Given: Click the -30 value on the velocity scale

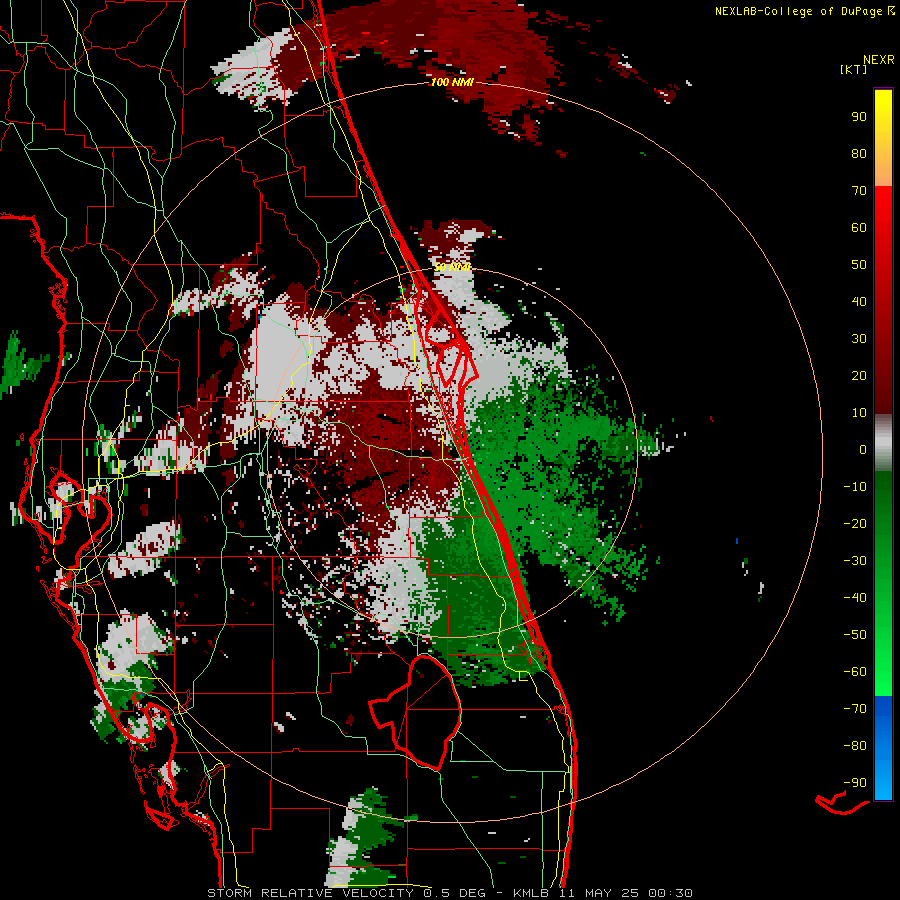Looking at the screenshot, I should 855,561.
